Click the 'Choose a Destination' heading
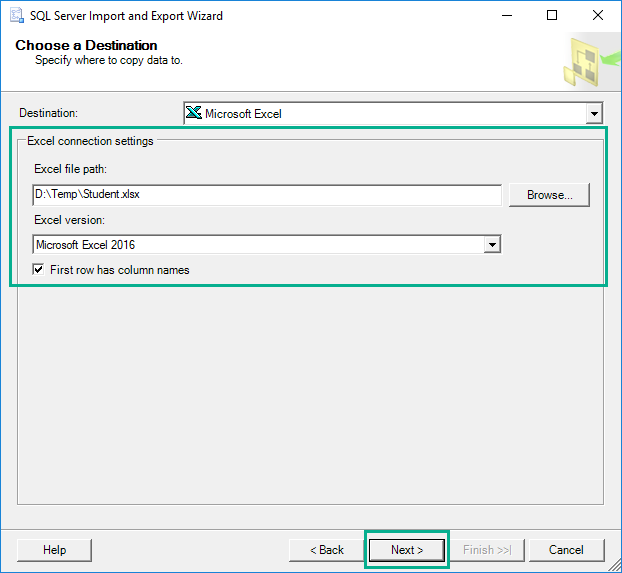The width and height of the screenshot is (622, 573). point(86,45)
